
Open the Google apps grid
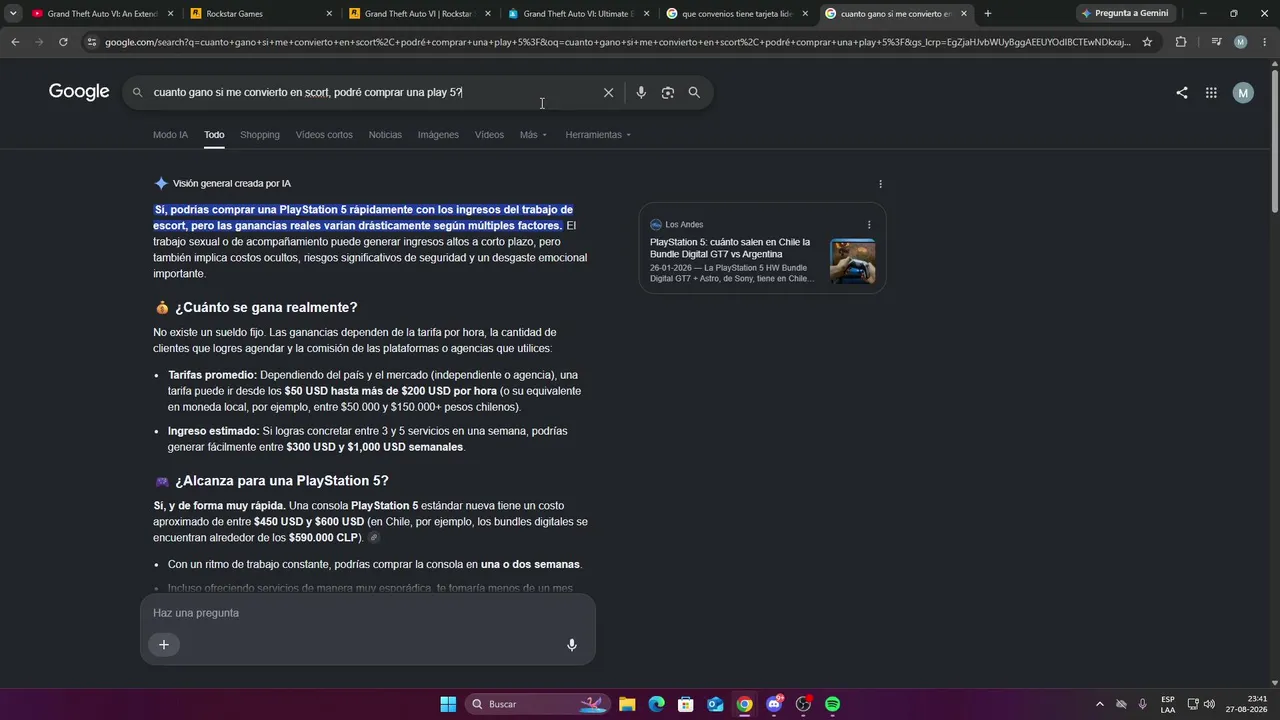point(1211,93)
